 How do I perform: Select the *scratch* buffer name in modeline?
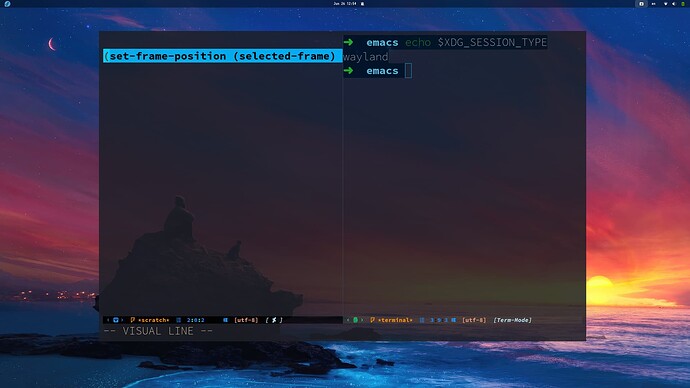tap(154, 320)
